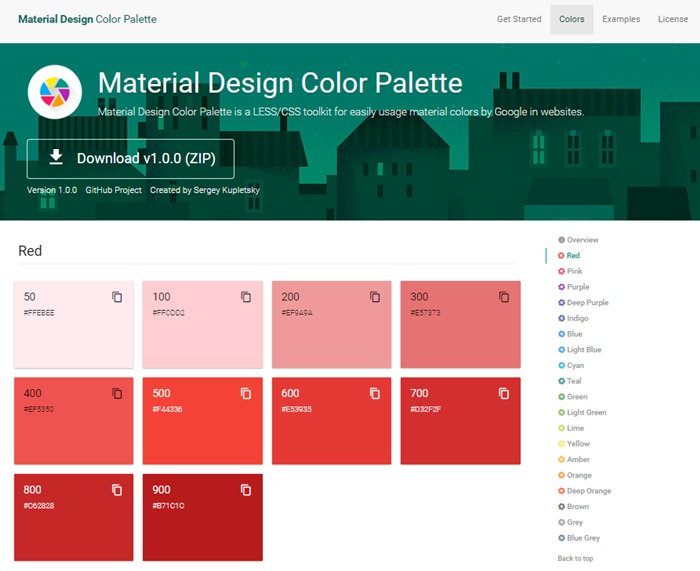Click the #FFCDD2 hex code text
This screenshot has width=700, height=571.
point(168,313)
